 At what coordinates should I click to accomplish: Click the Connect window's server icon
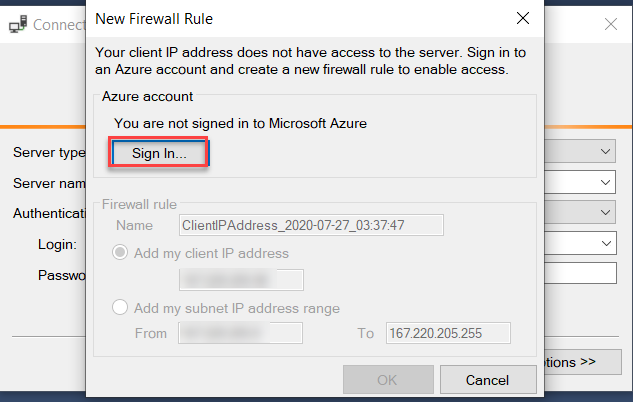16,24
